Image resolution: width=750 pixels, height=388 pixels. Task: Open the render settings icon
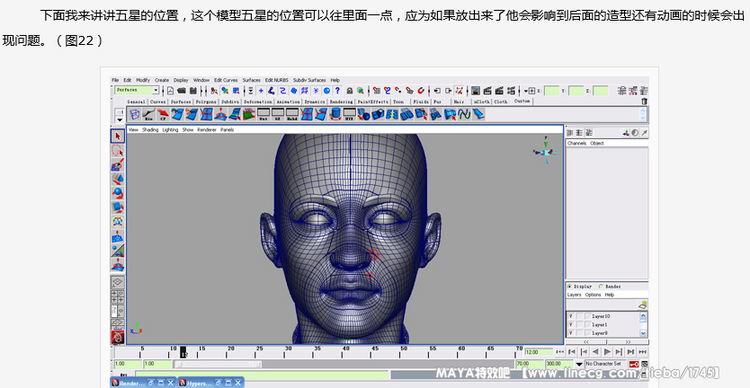pos(511,90)
